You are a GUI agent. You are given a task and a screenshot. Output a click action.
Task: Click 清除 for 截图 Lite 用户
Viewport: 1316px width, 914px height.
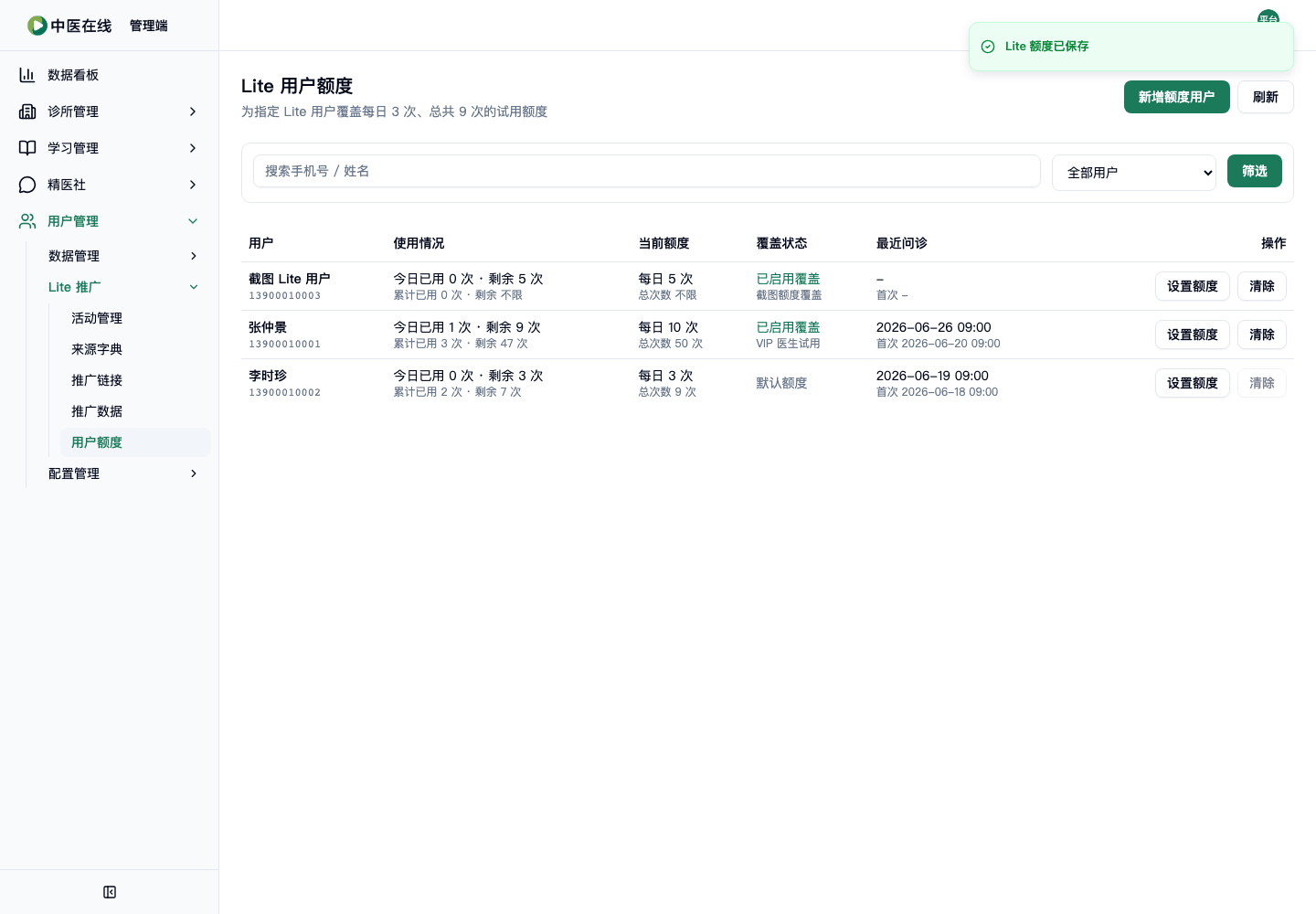click(1262, 286)
